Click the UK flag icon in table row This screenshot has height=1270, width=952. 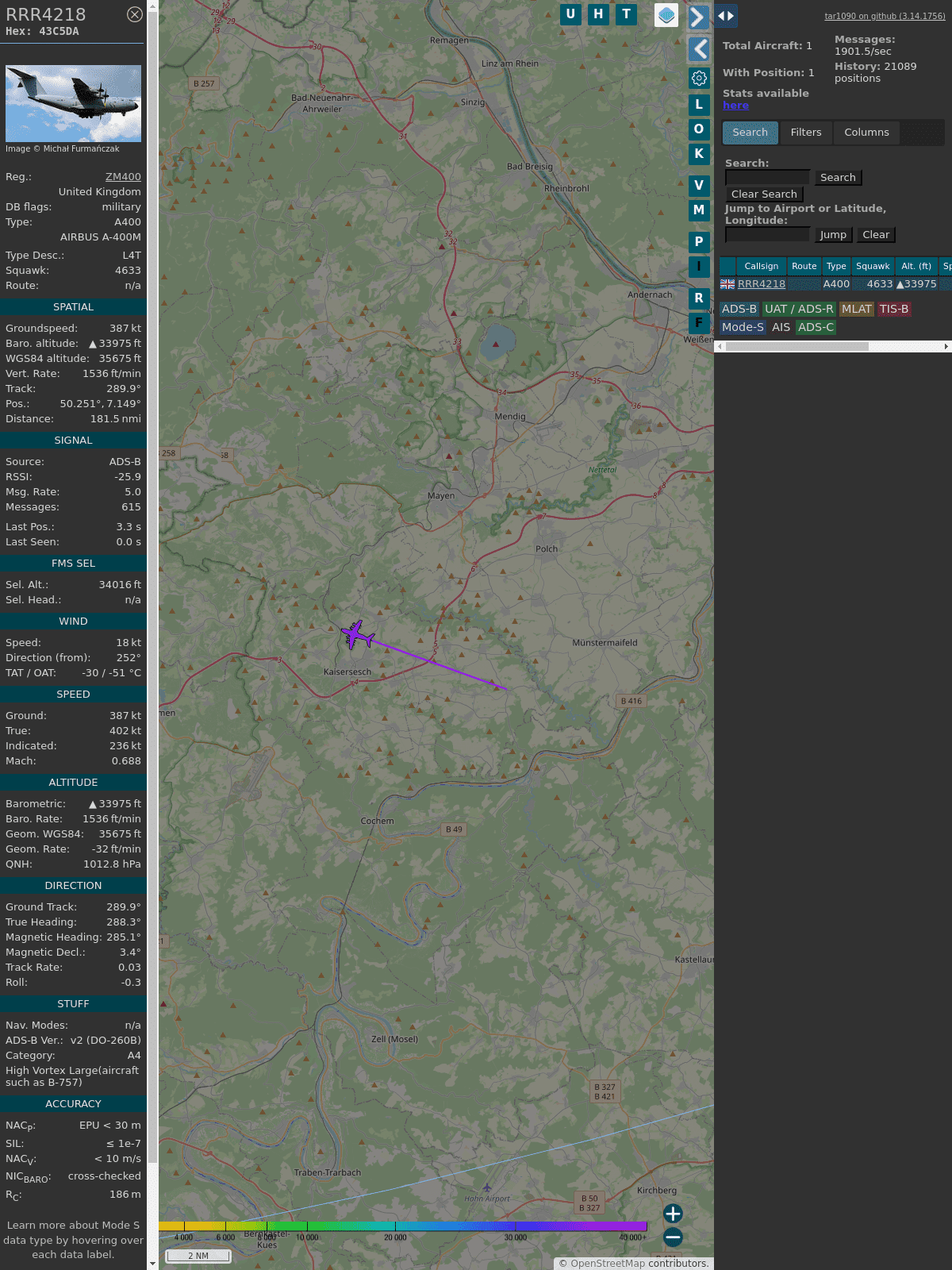(x=727, y=284)
